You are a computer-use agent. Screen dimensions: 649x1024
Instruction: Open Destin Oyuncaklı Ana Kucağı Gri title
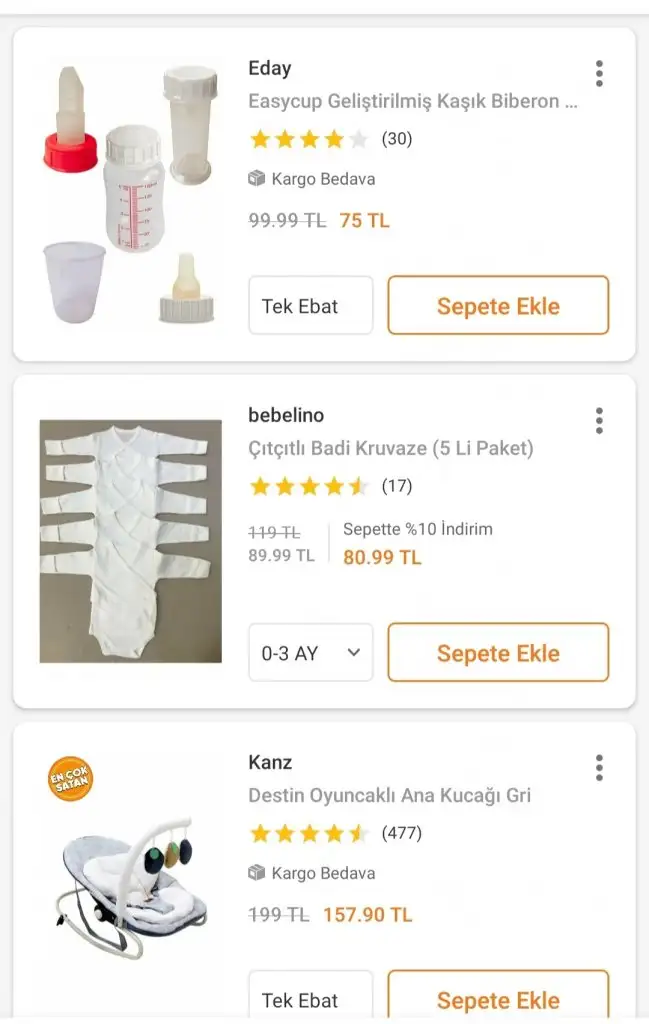click(390, 796)
